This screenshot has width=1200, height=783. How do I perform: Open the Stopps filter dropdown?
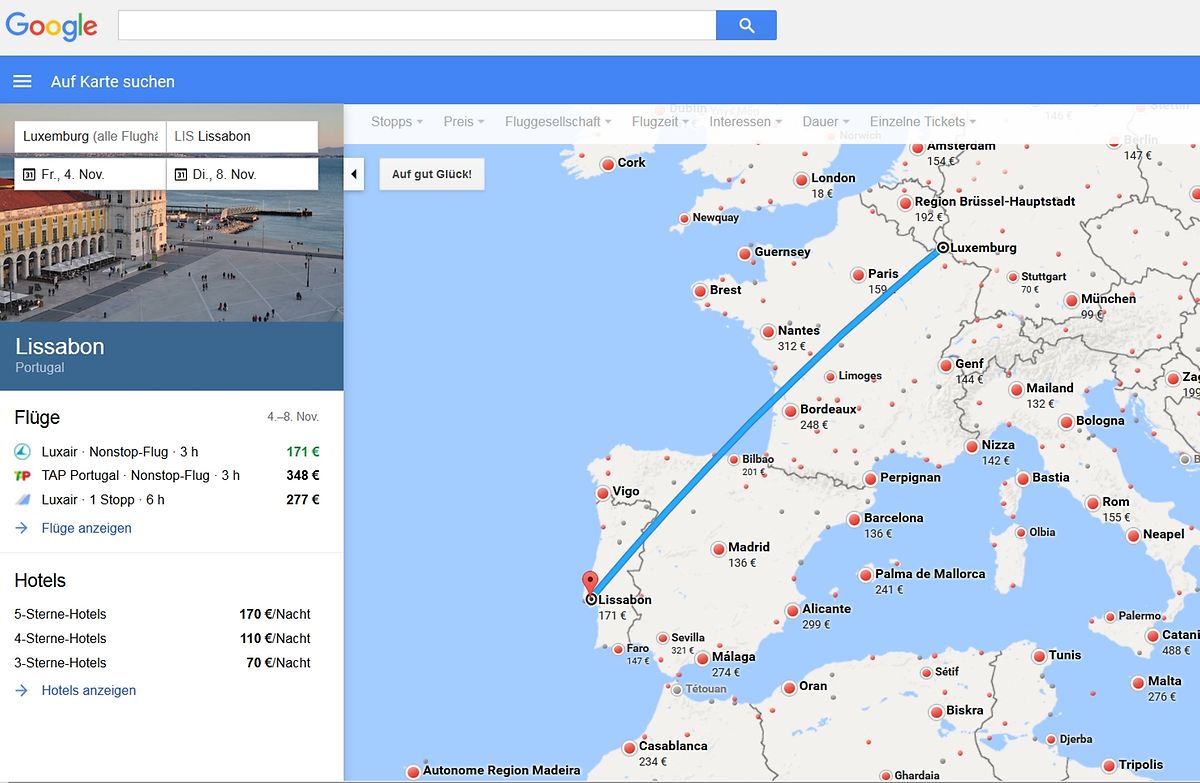click(x=396, y=122)
